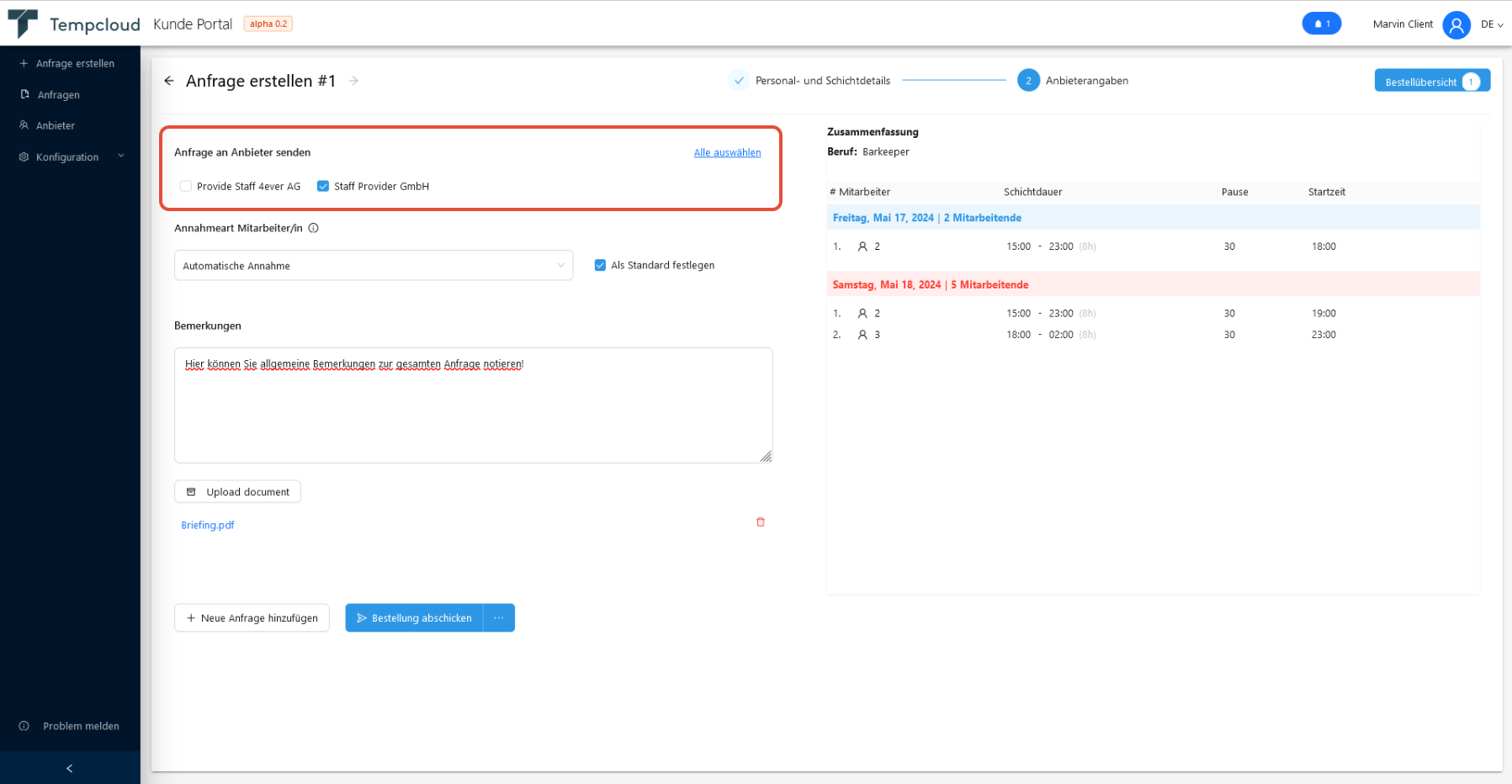Delete Briefing.pdf with trash icon
Viewport: 1512px width, 784px height.
coord(761,522)
